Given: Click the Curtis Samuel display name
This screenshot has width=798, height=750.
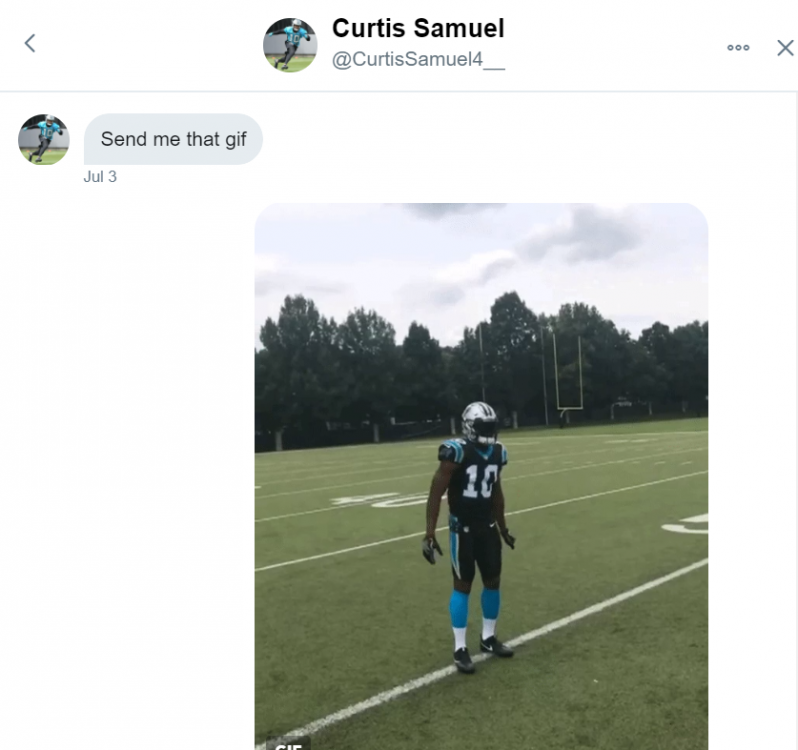Looking at the screenshot, I should (x=418, y=28).
